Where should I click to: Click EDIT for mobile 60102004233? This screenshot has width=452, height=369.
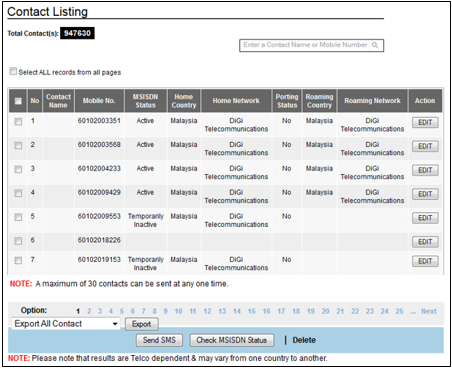point(425,170)
